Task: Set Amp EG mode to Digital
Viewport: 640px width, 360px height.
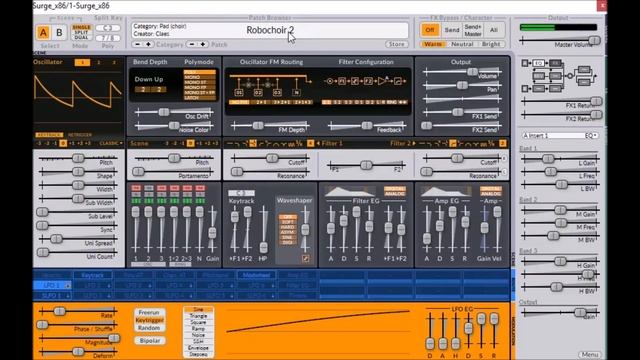Action: [491, 189]
